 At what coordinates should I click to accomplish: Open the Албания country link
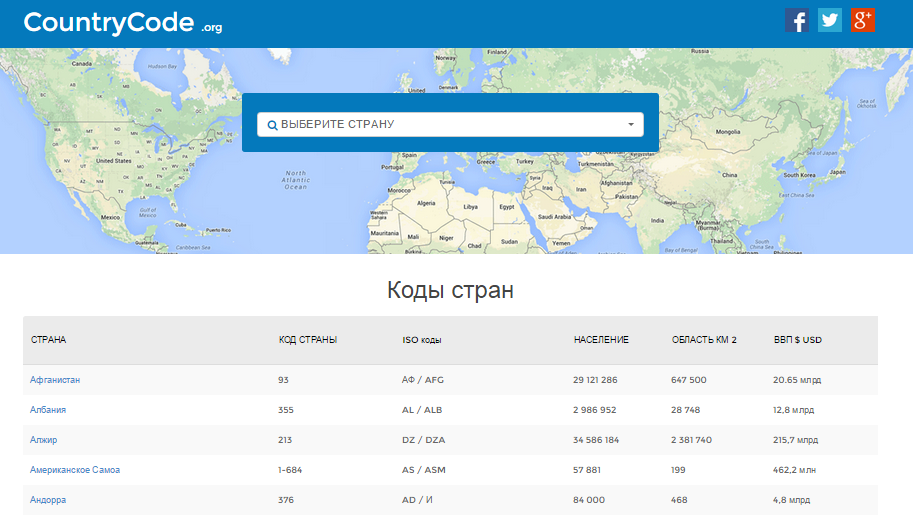pyautogui.click(x=48, y=410)
